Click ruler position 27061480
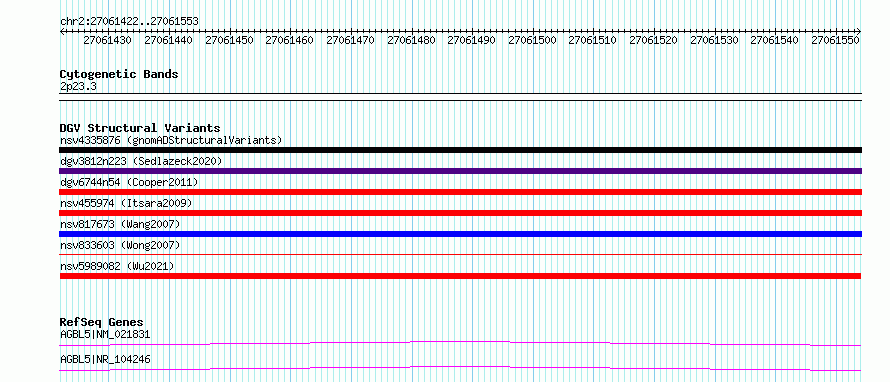 tap(411, 40)
